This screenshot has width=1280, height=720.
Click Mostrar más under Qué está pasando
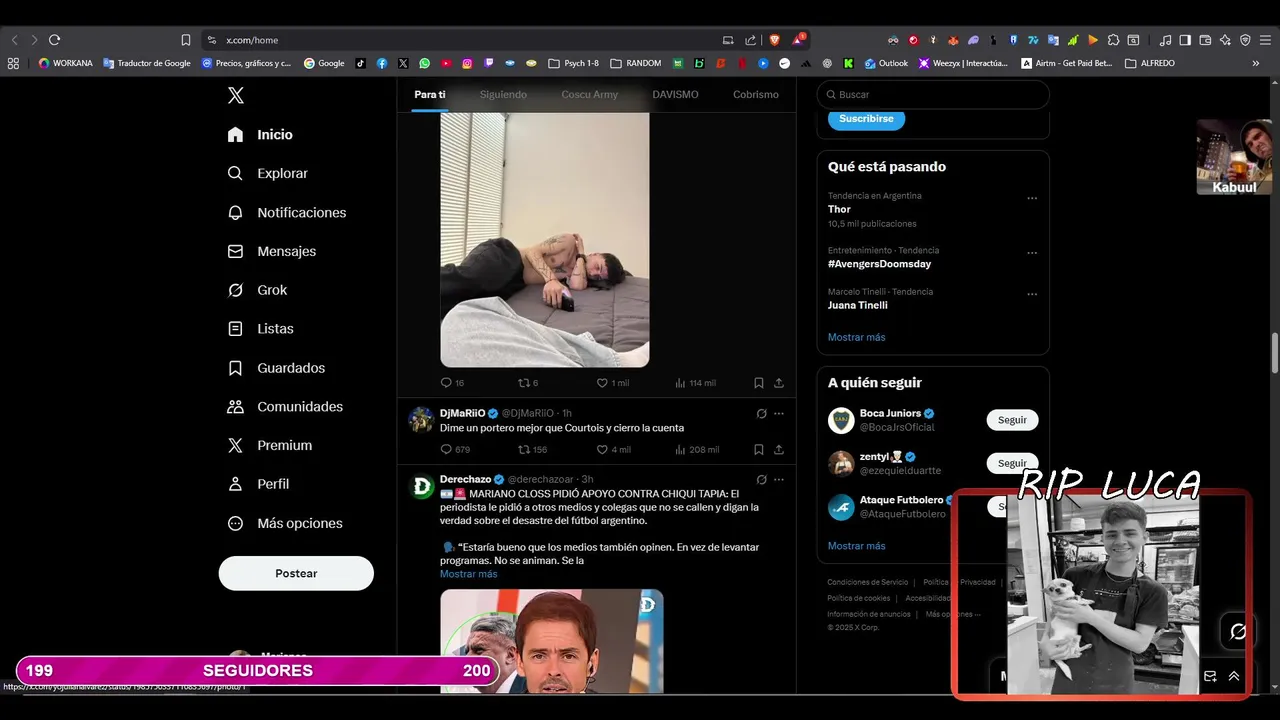click(856, 337)
